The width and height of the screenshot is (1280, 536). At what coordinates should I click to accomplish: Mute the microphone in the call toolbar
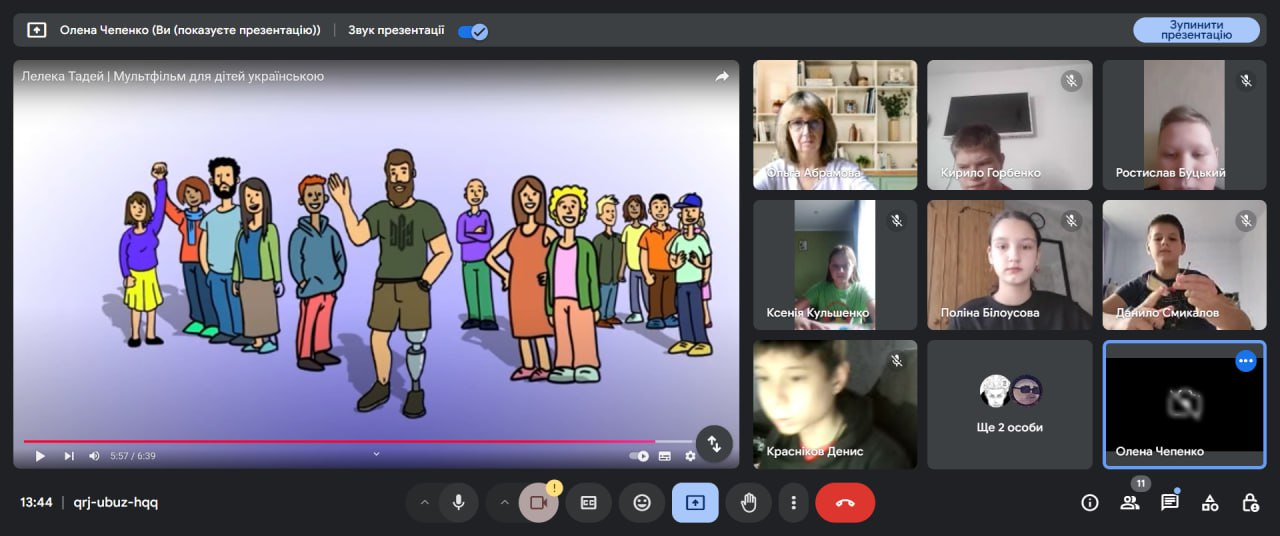pos(458,502)
